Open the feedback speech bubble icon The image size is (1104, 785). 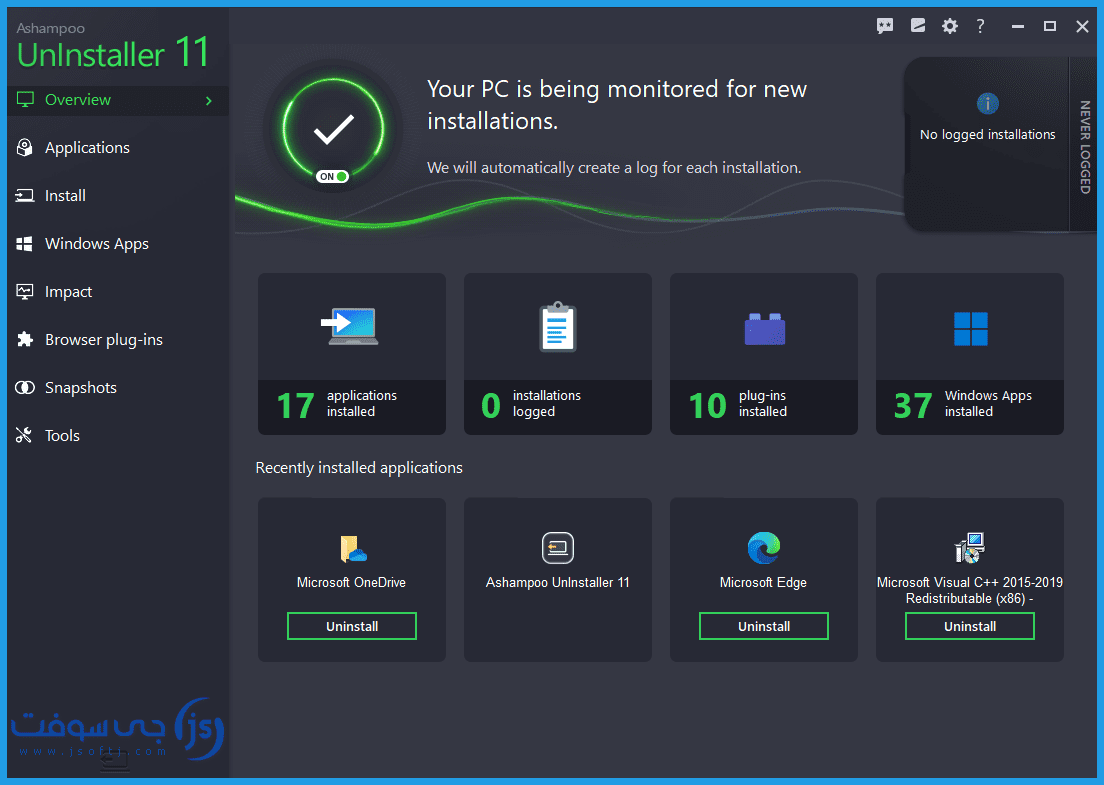click(x=885, y=27)
